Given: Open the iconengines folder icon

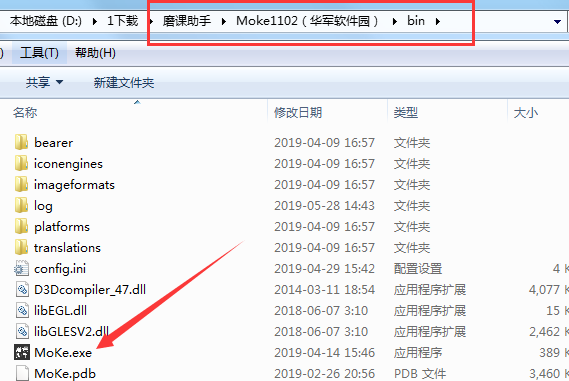Looking at the screenshot, I should [21, 163].
